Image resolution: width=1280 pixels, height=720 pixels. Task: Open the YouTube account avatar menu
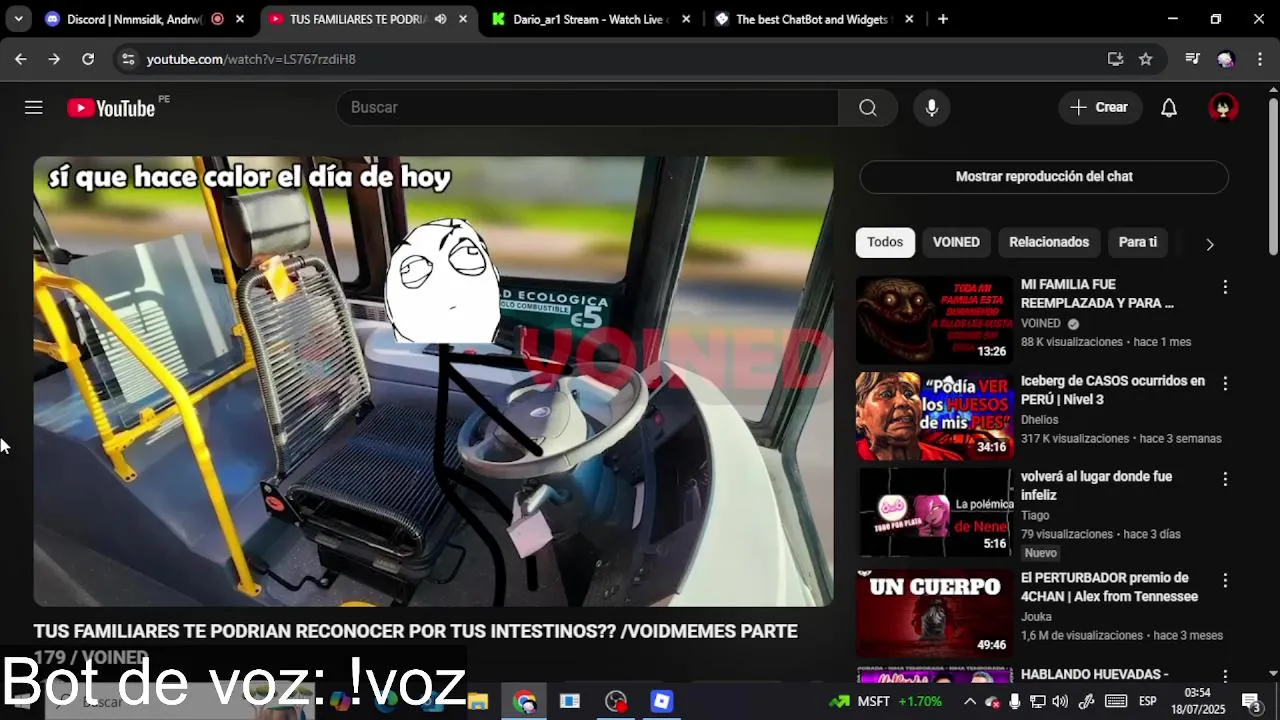(x=1224, y=108)
